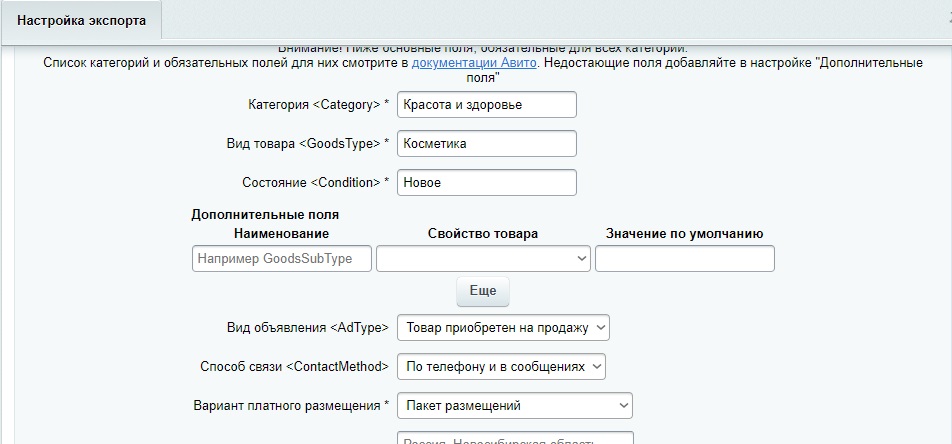Focus the Вид товара field containing Косметика
The image size is (952, 444).
click(x=486, y=144)
